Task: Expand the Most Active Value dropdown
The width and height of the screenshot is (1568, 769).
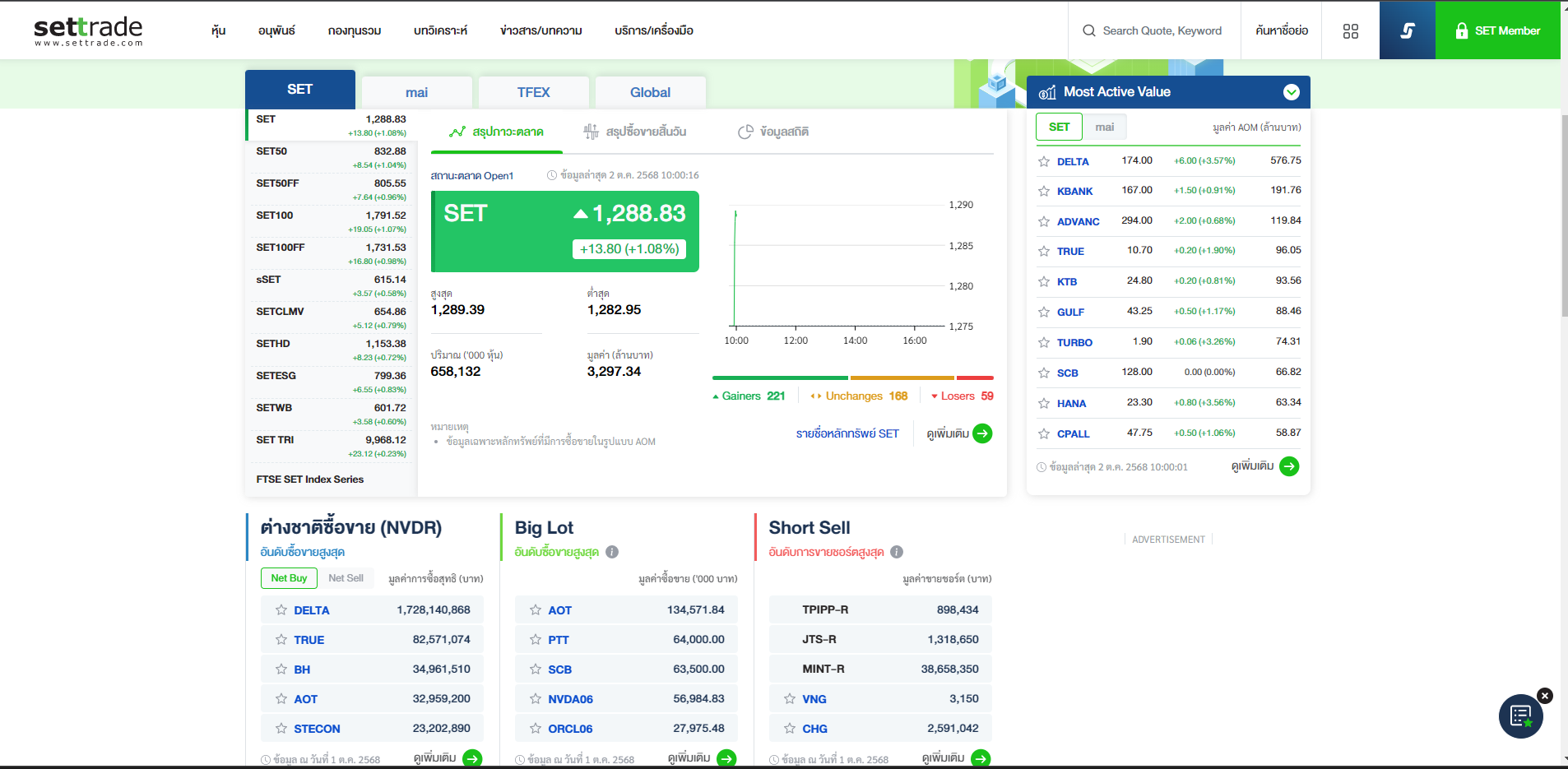Action: (x=1292, y=92)
